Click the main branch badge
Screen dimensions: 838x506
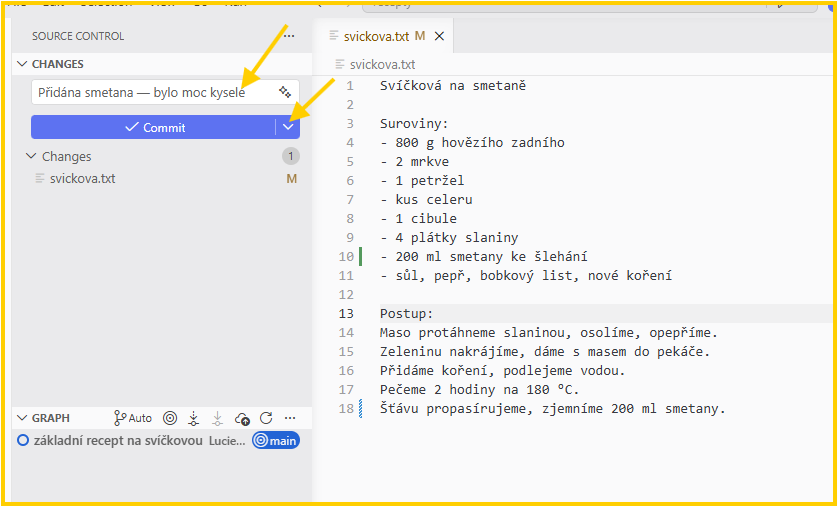[276, 441]
